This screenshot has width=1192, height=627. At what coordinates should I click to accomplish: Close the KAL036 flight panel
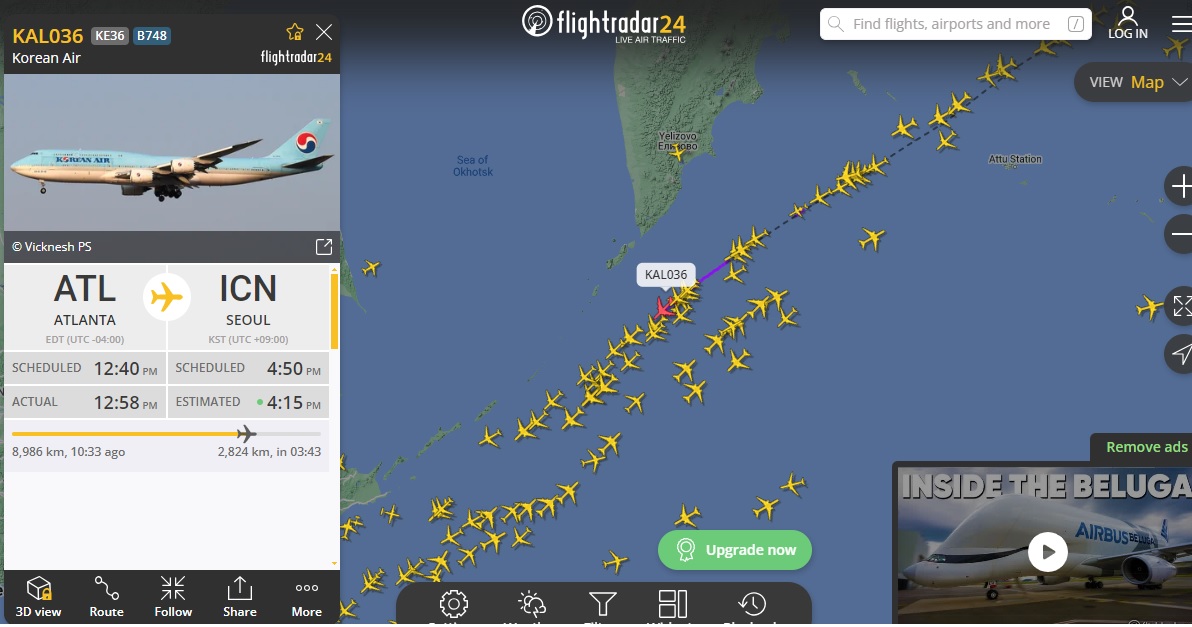pos(324,32)
